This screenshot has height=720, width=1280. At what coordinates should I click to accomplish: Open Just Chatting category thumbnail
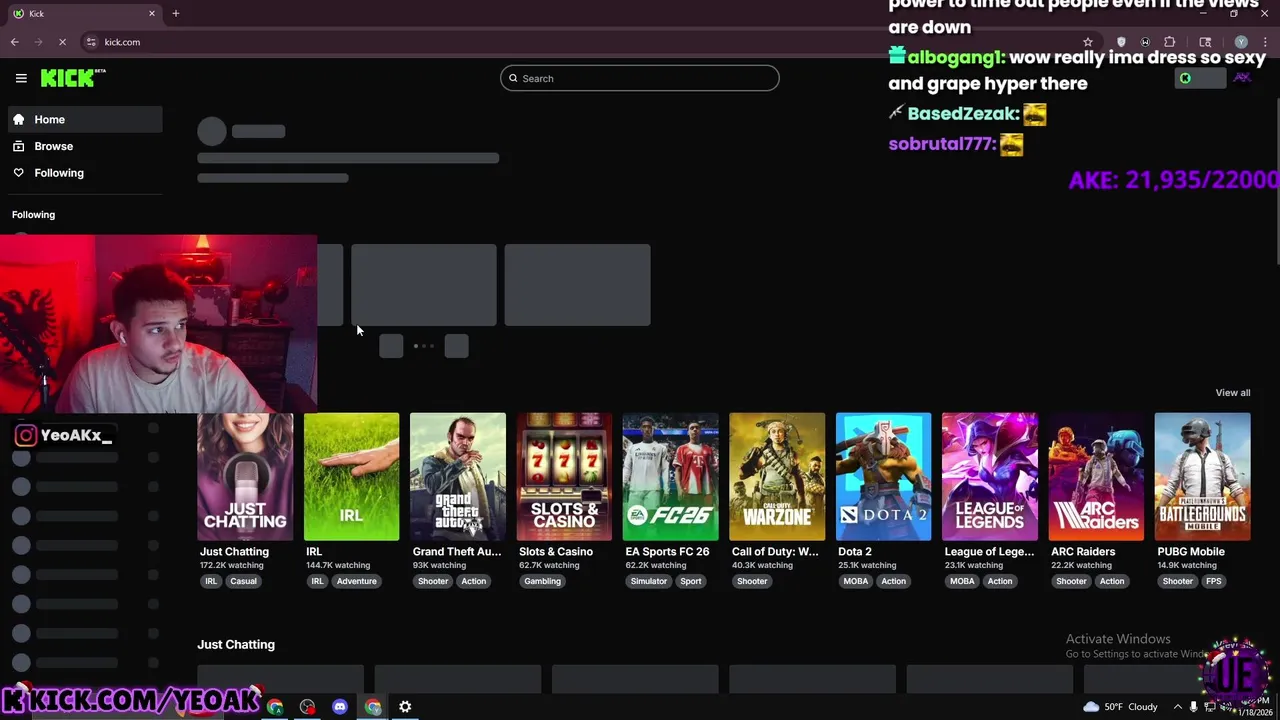pyautogui.click(x=245, y=477)
